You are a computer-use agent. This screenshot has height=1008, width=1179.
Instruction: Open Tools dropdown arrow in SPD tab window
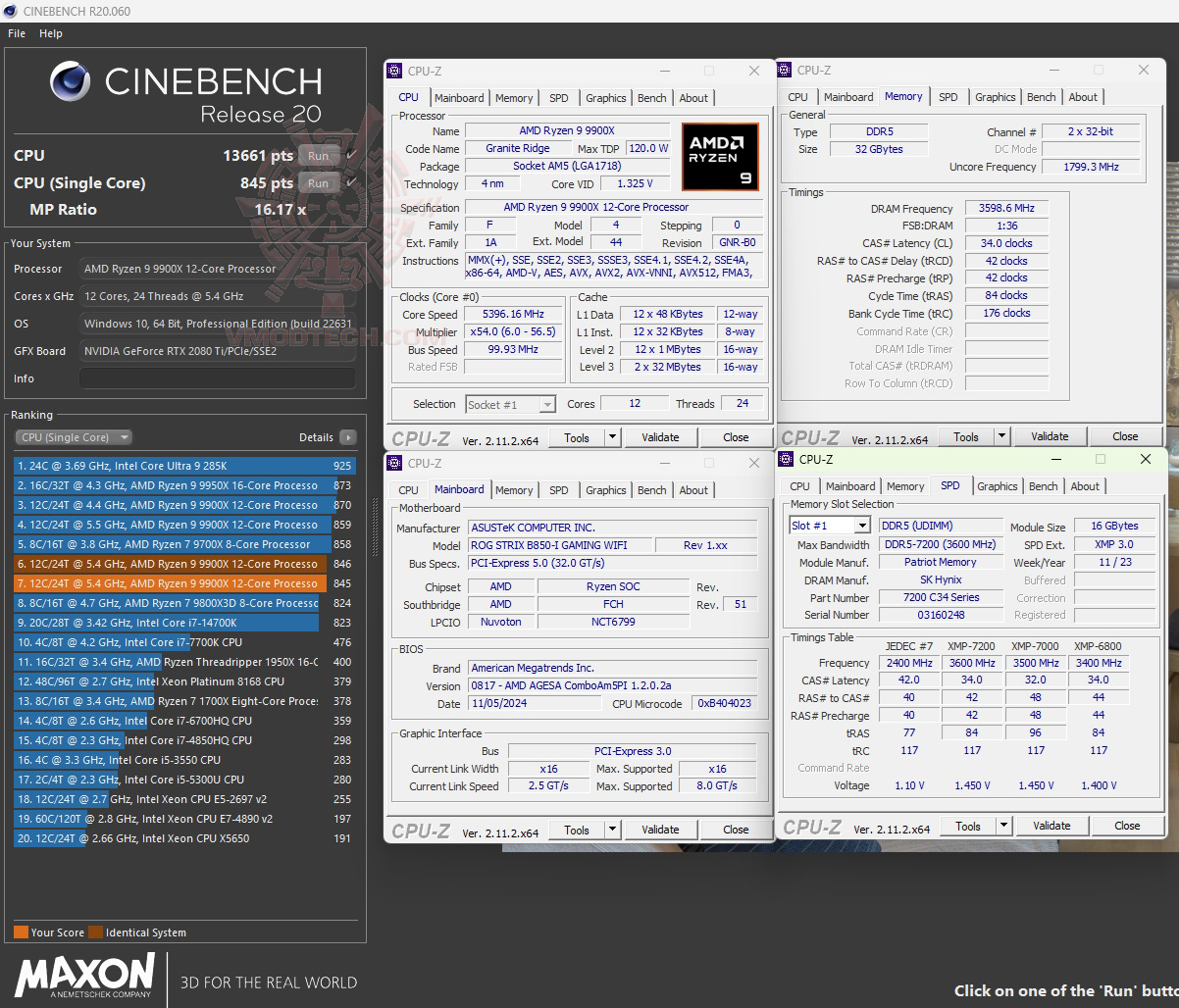[1004, 826]
